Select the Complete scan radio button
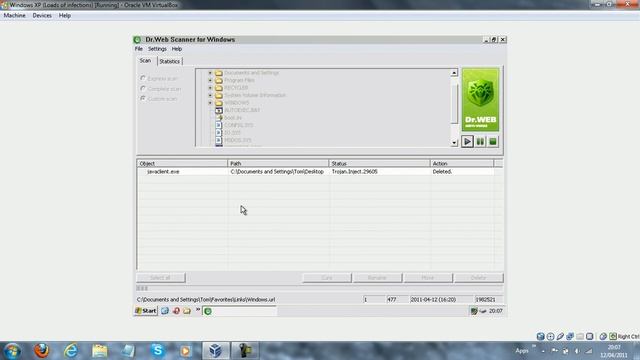 (143, 88)
